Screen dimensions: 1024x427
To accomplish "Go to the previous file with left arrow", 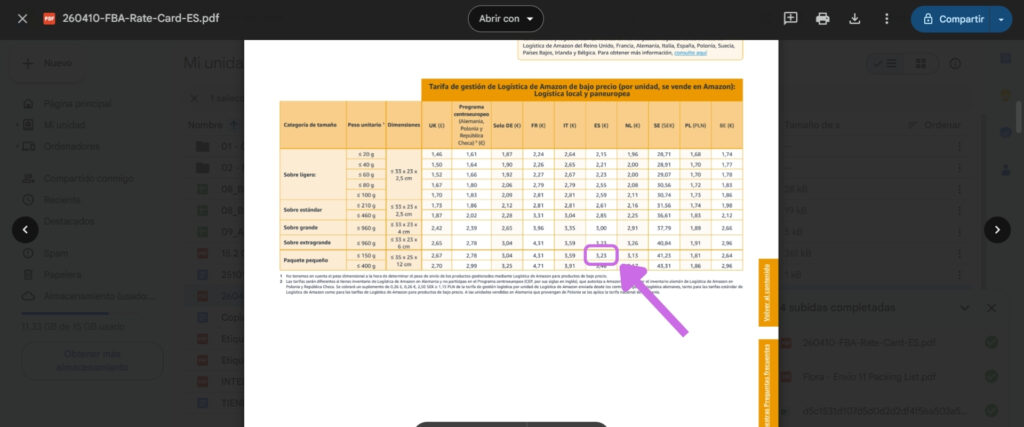I will click(x=25, y=230).
